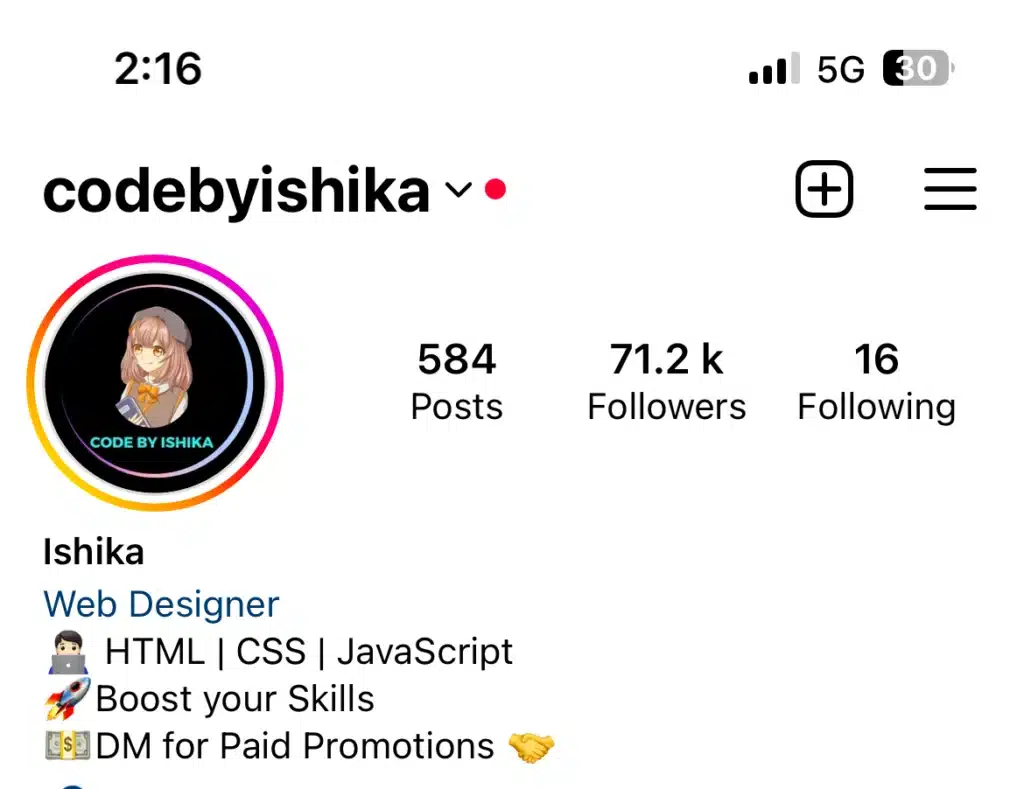The image size is (1024, 789).
Task: Tap the dollar banknote emoji
Action: [68, 746]
